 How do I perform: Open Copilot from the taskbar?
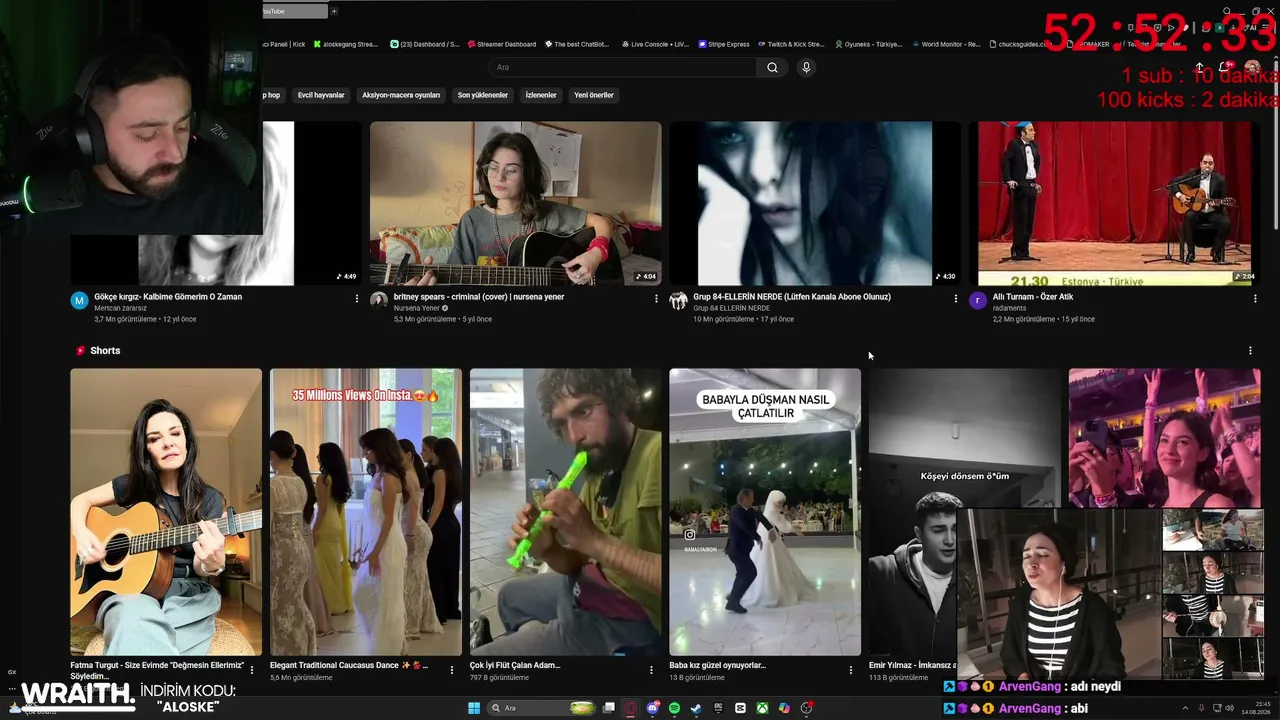click(784, 708)
